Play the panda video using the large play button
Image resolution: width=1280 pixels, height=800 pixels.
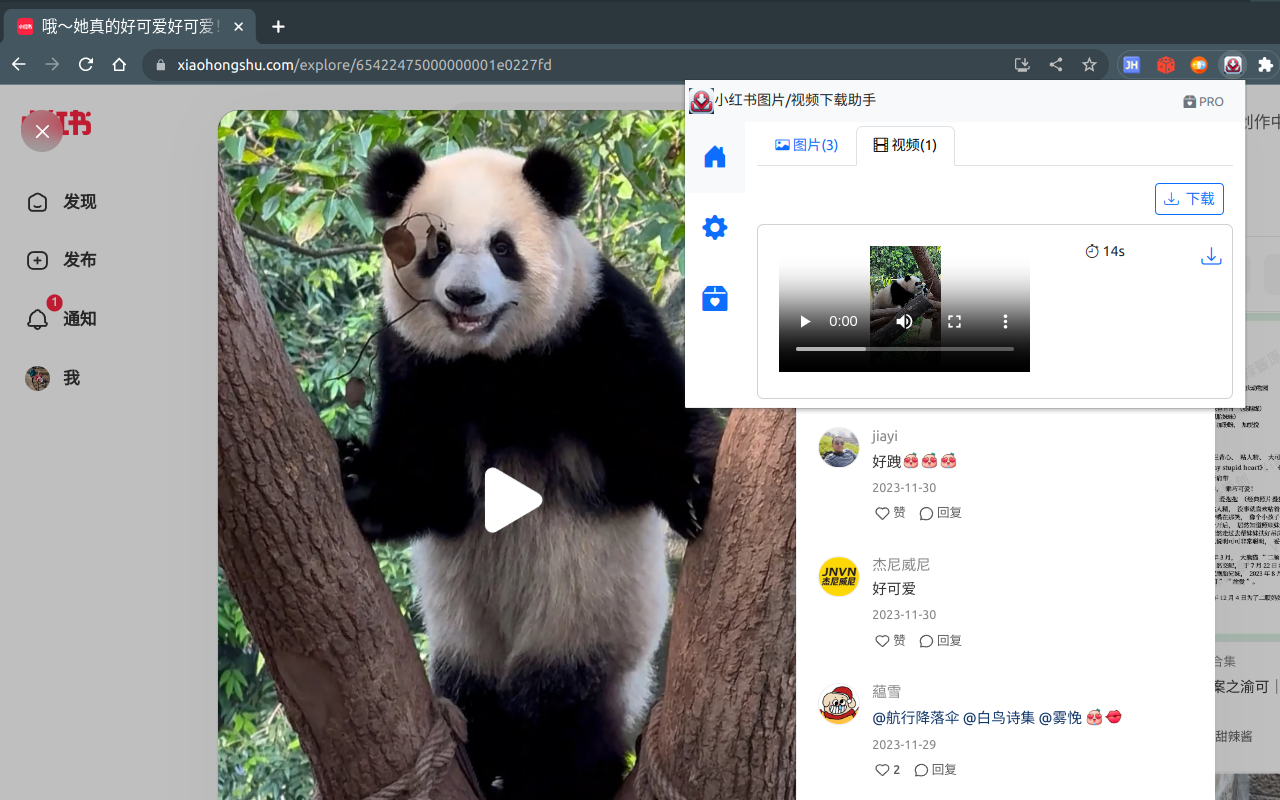tap(513, 500)
